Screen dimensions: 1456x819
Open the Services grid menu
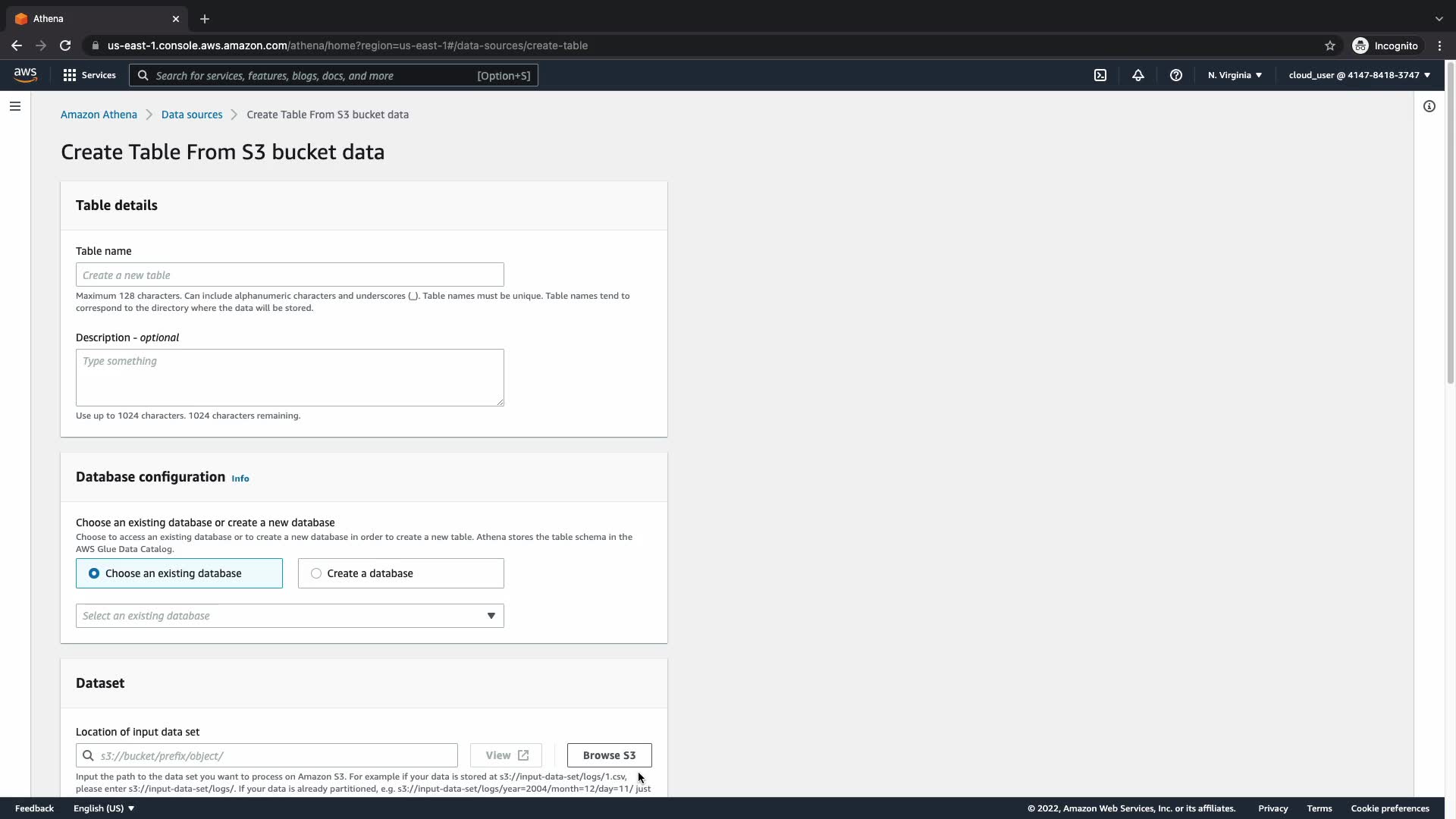89,75
